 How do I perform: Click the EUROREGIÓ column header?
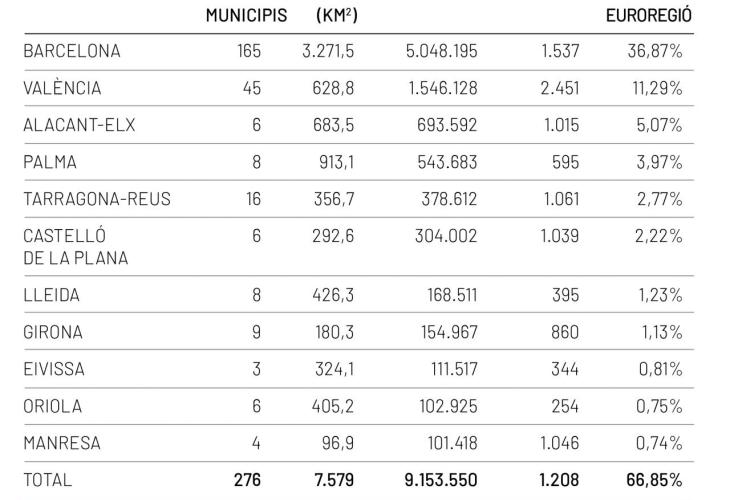[x=650, y=16]
